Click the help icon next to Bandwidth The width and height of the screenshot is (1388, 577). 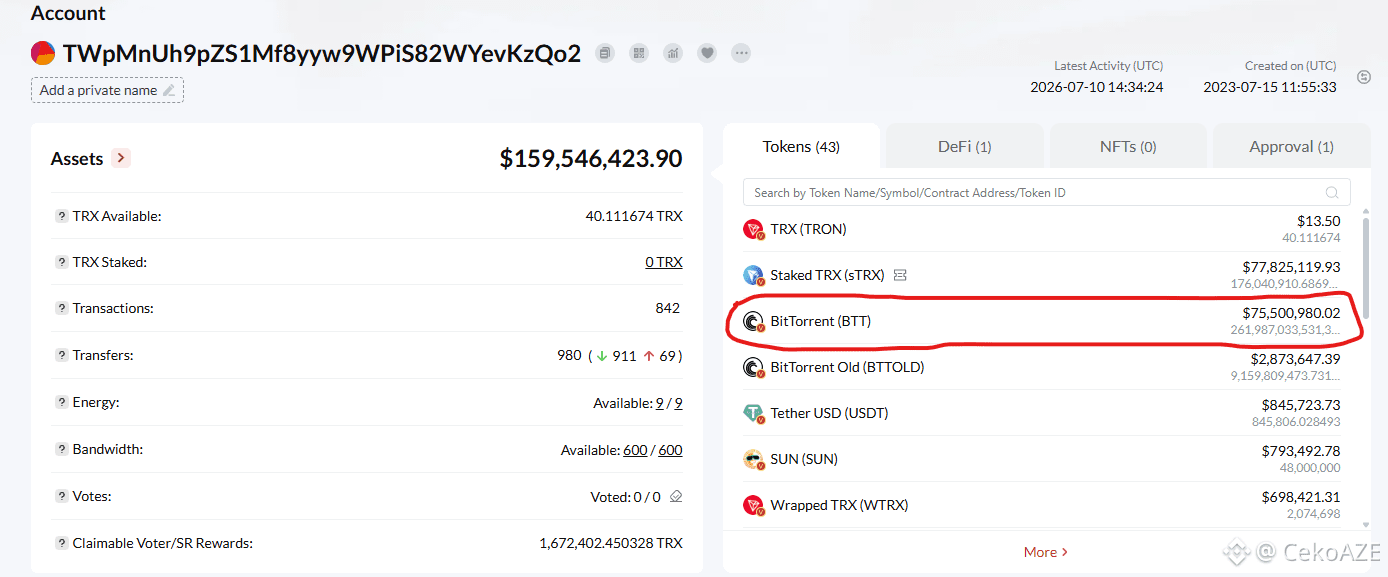[62, 449]
